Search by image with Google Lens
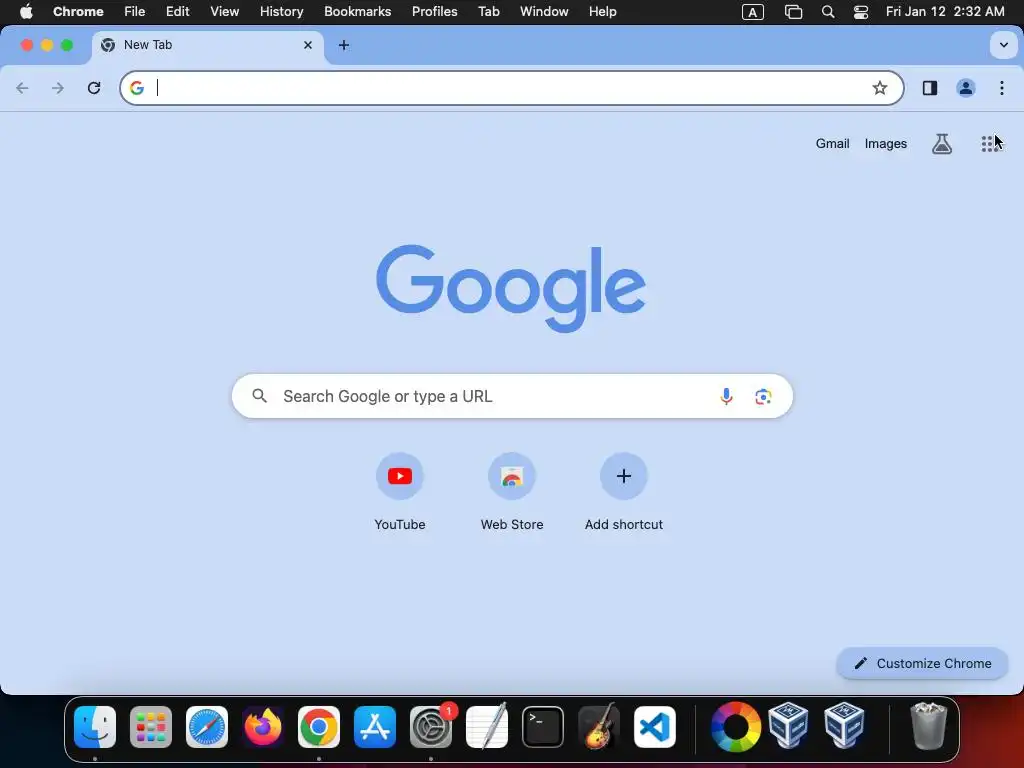 click(763, 396)
